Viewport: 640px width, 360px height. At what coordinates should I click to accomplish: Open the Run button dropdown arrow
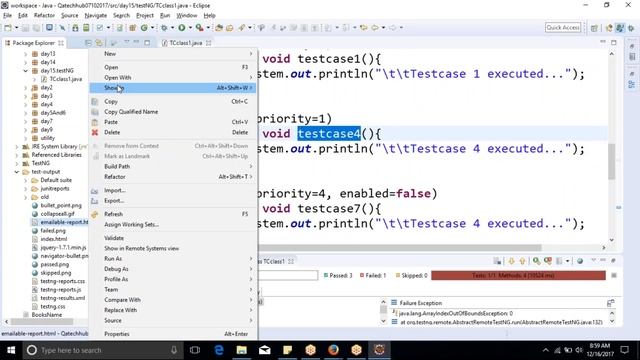pos(190,28)
